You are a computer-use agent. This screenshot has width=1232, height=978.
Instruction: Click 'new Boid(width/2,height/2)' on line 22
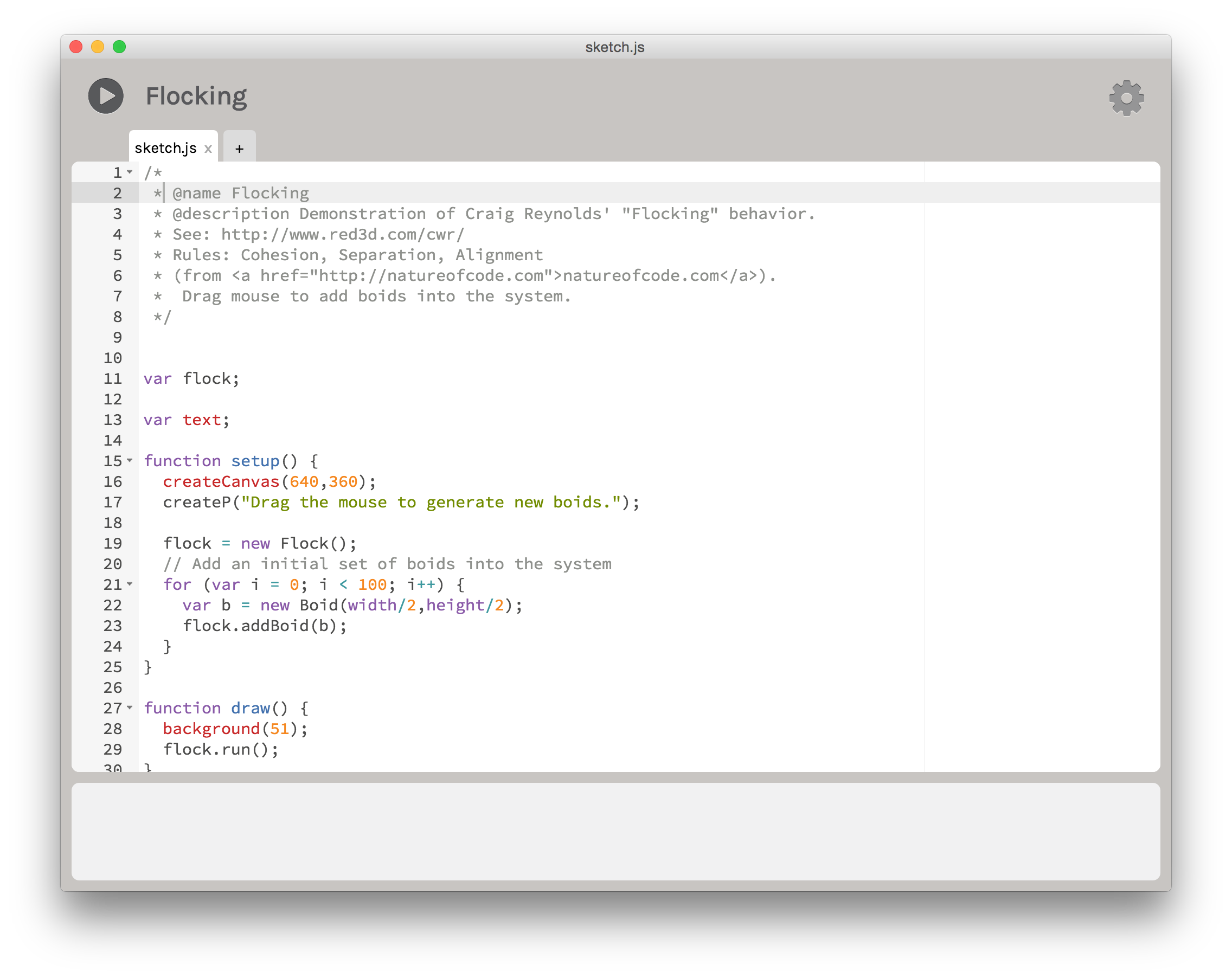tap(387, 605)
